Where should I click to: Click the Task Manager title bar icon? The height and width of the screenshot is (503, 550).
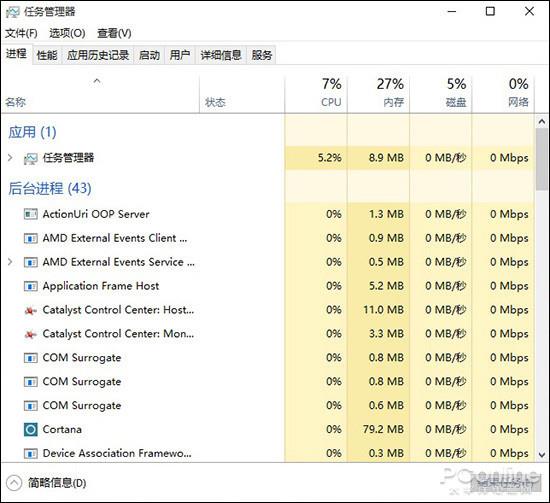point(13,12)
